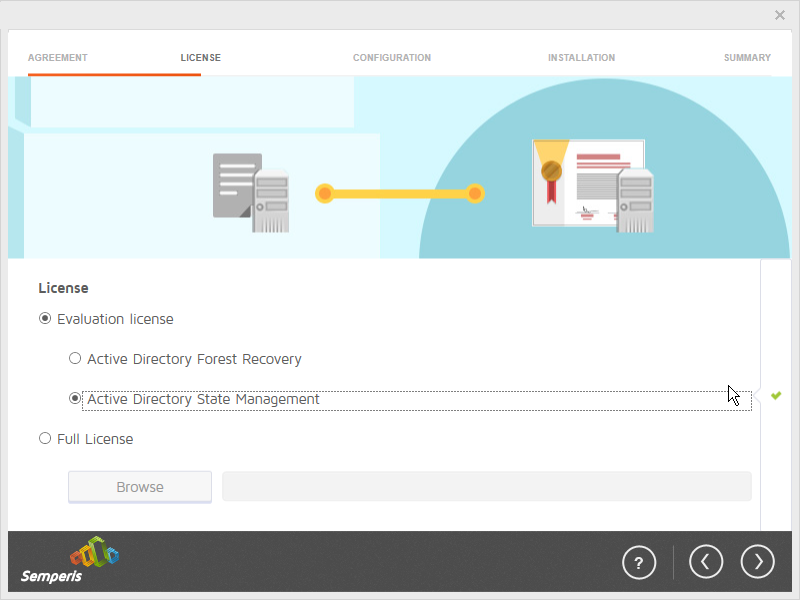This screenshot has height=600, width=800.
Task: Close the installer window
Action: pyautogui.click(x=780, y=15)
